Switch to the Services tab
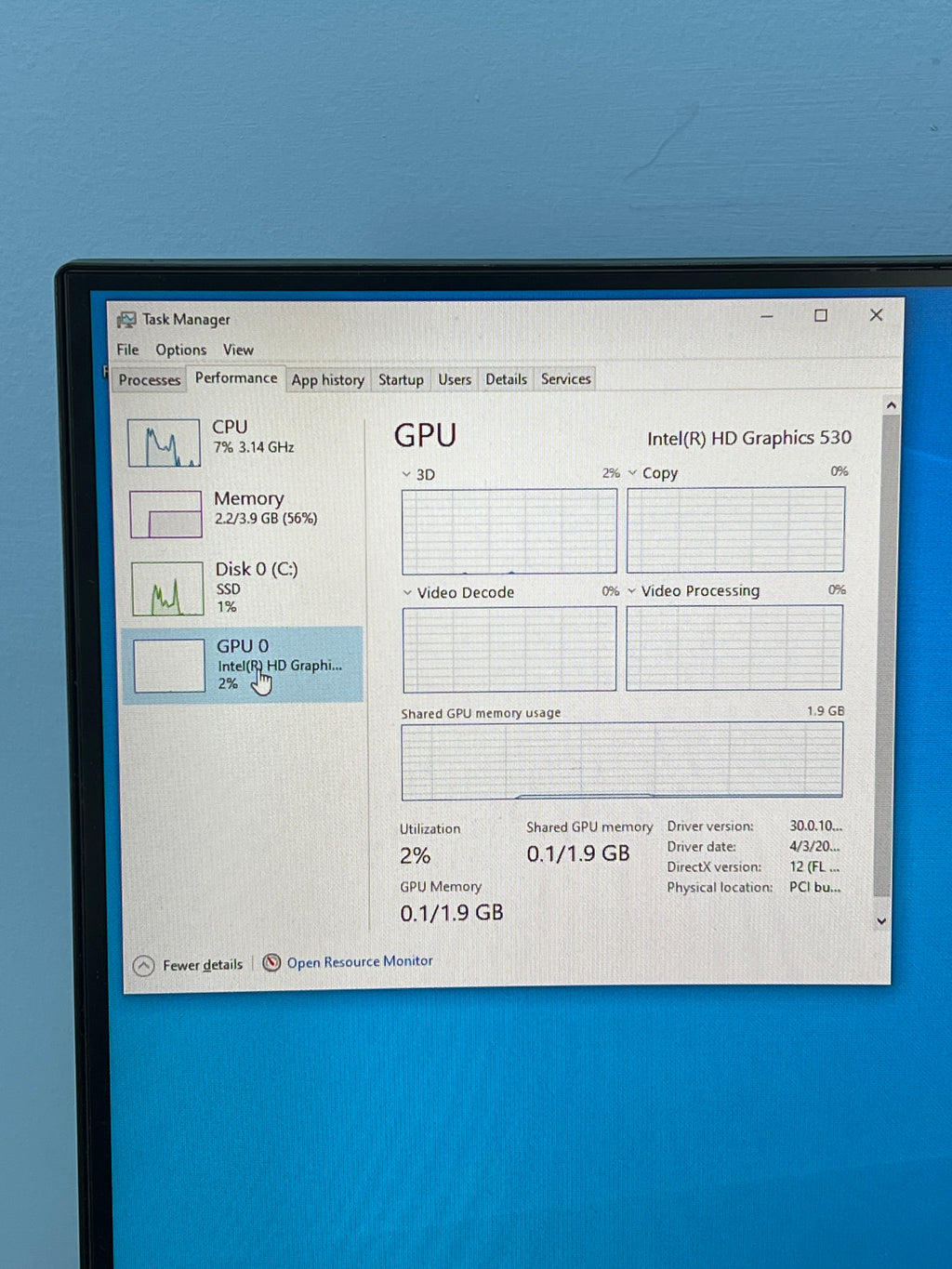This screenshot has width=952, height=1269. click(566, 378)
